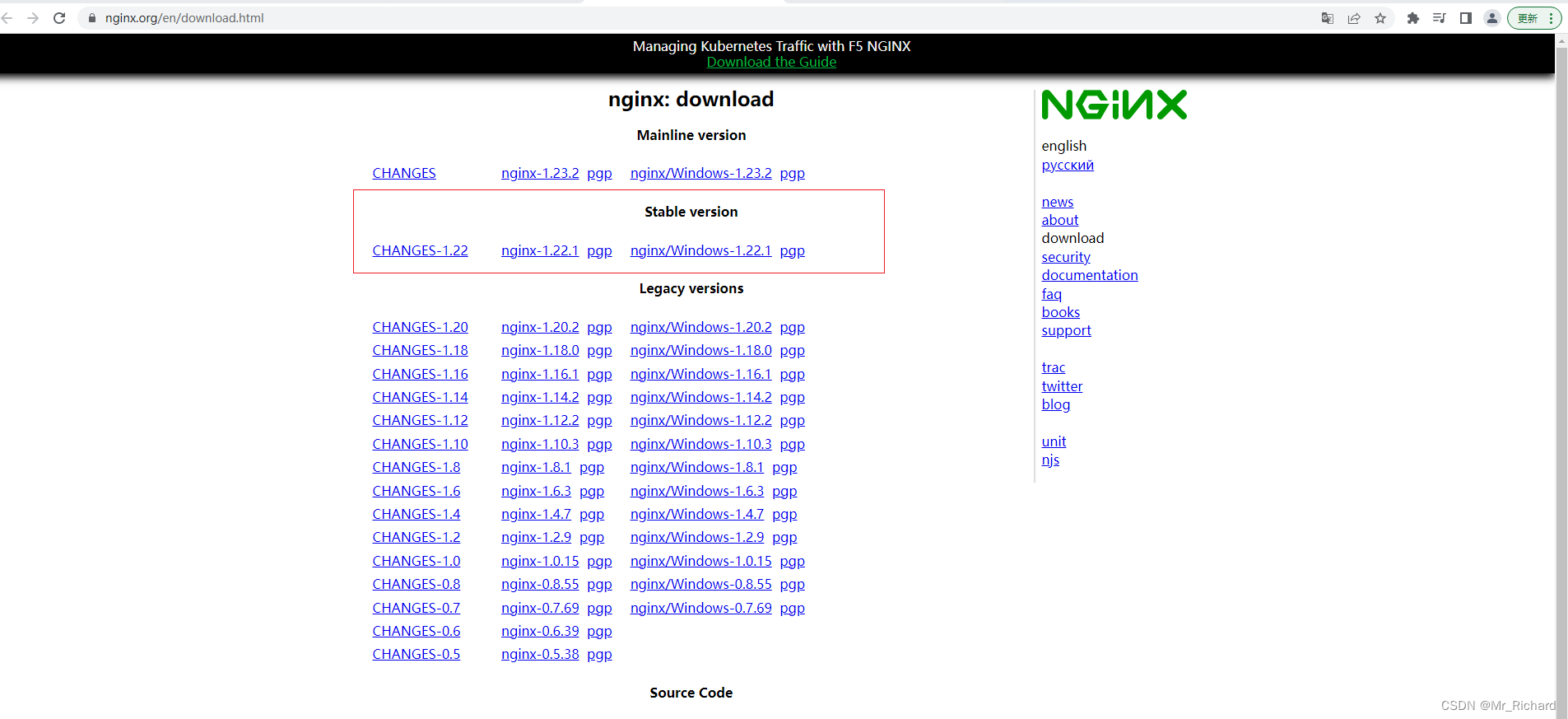Download nginx/Windows-1.22.1

[x=701, y=251]
